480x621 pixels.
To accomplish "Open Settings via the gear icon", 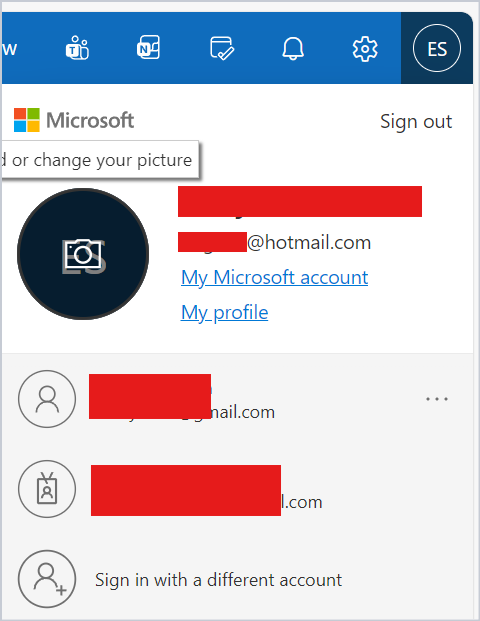I will 365,49.
